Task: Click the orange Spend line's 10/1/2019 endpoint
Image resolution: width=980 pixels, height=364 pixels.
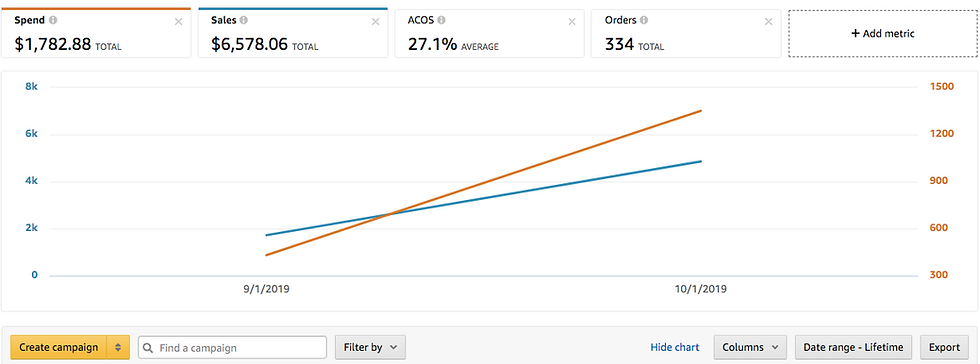Action: (x=701, y=111)
